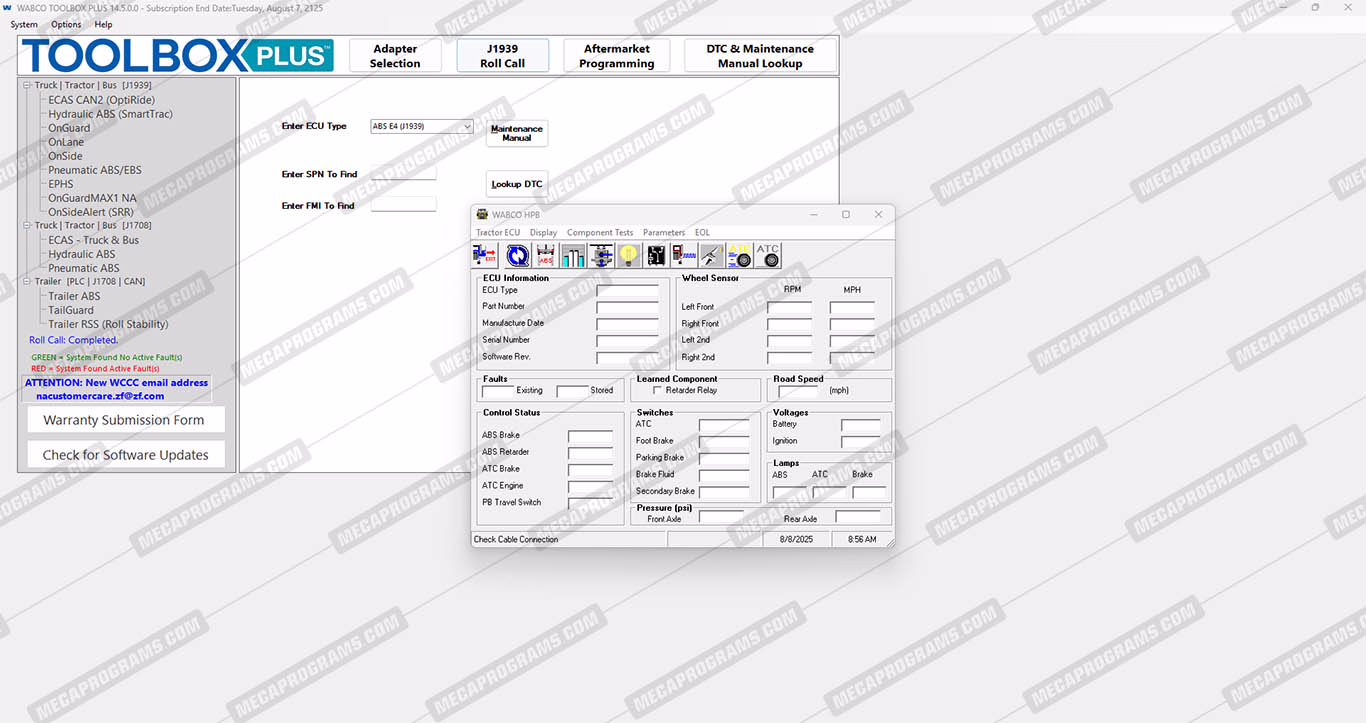Select ECAS - Truck & Bus tree item
This screenshot has height=723, width=1366.
tap(93, 240)
